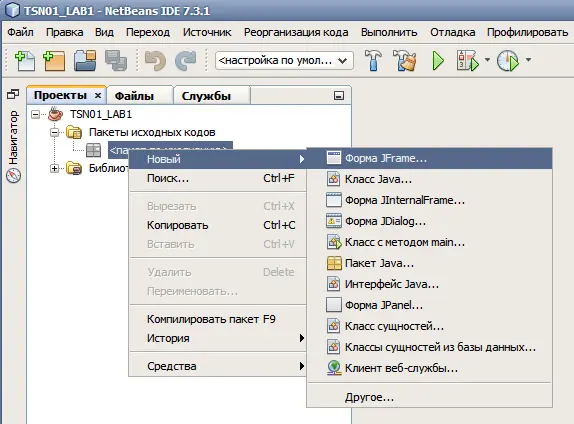Open the vertical Навигатор side tab

click(x=13, y=137)
